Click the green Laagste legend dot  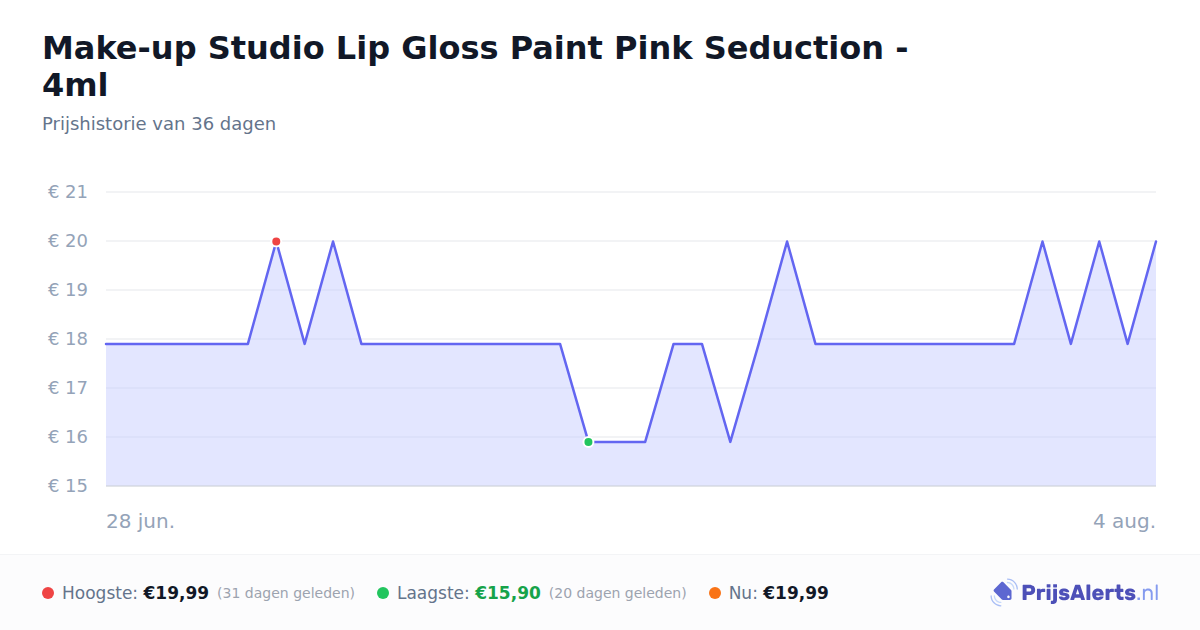pos(383,593)
